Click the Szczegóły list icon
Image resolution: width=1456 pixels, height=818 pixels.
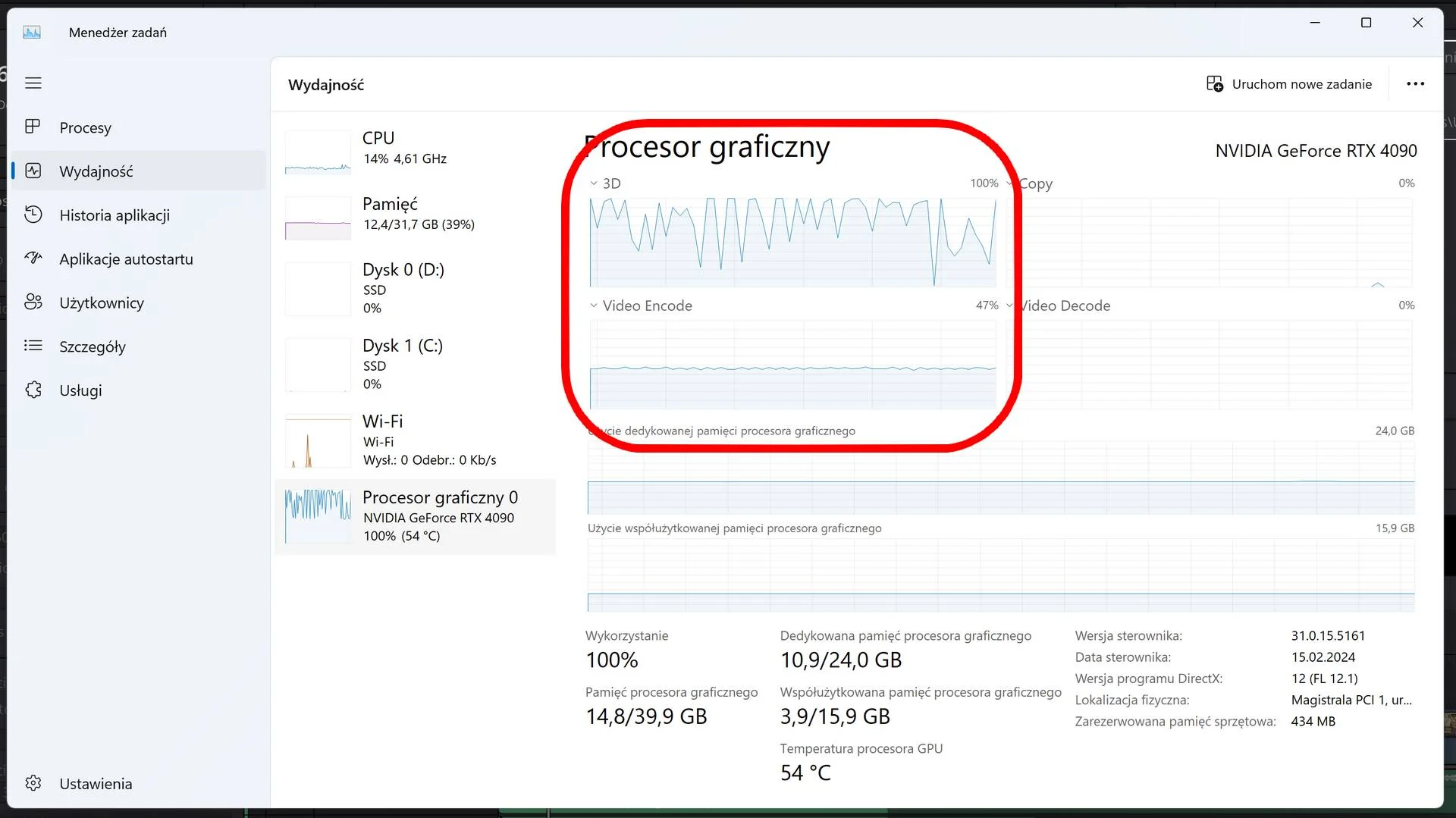tap(33, 346)
